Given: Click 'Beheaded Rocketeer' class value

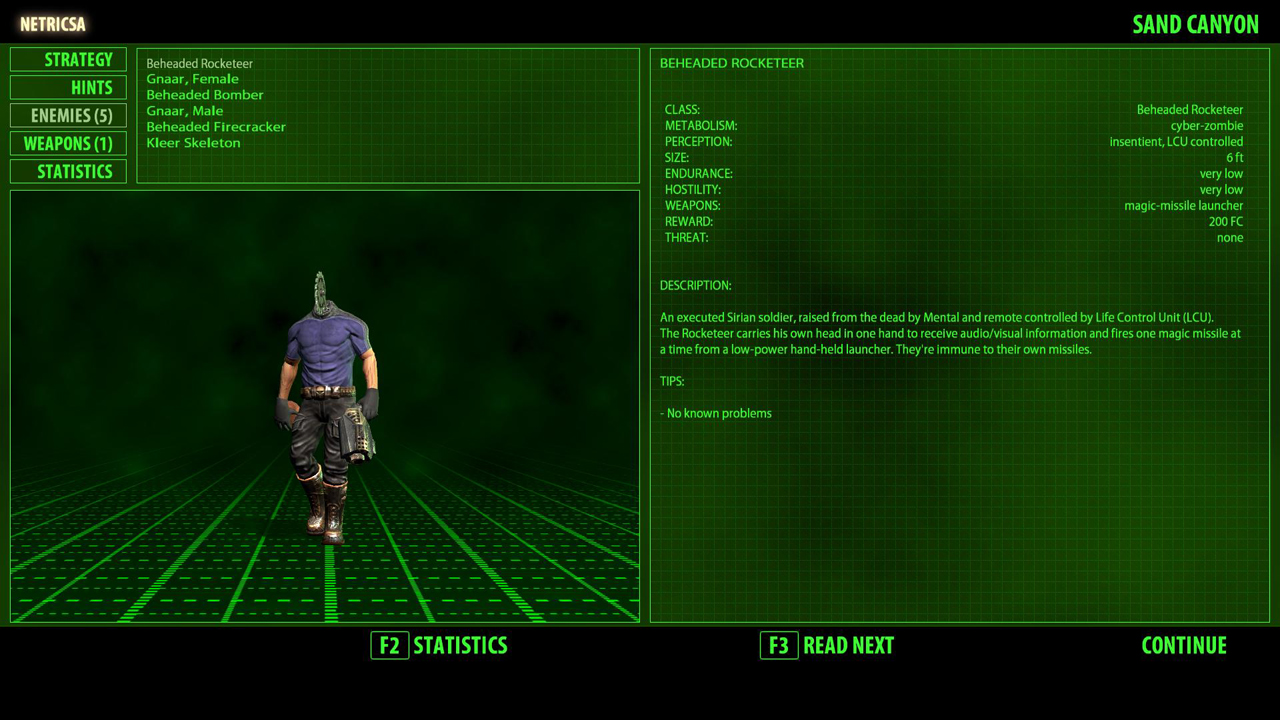Looking at the screenshot, I should point(1190,110).
